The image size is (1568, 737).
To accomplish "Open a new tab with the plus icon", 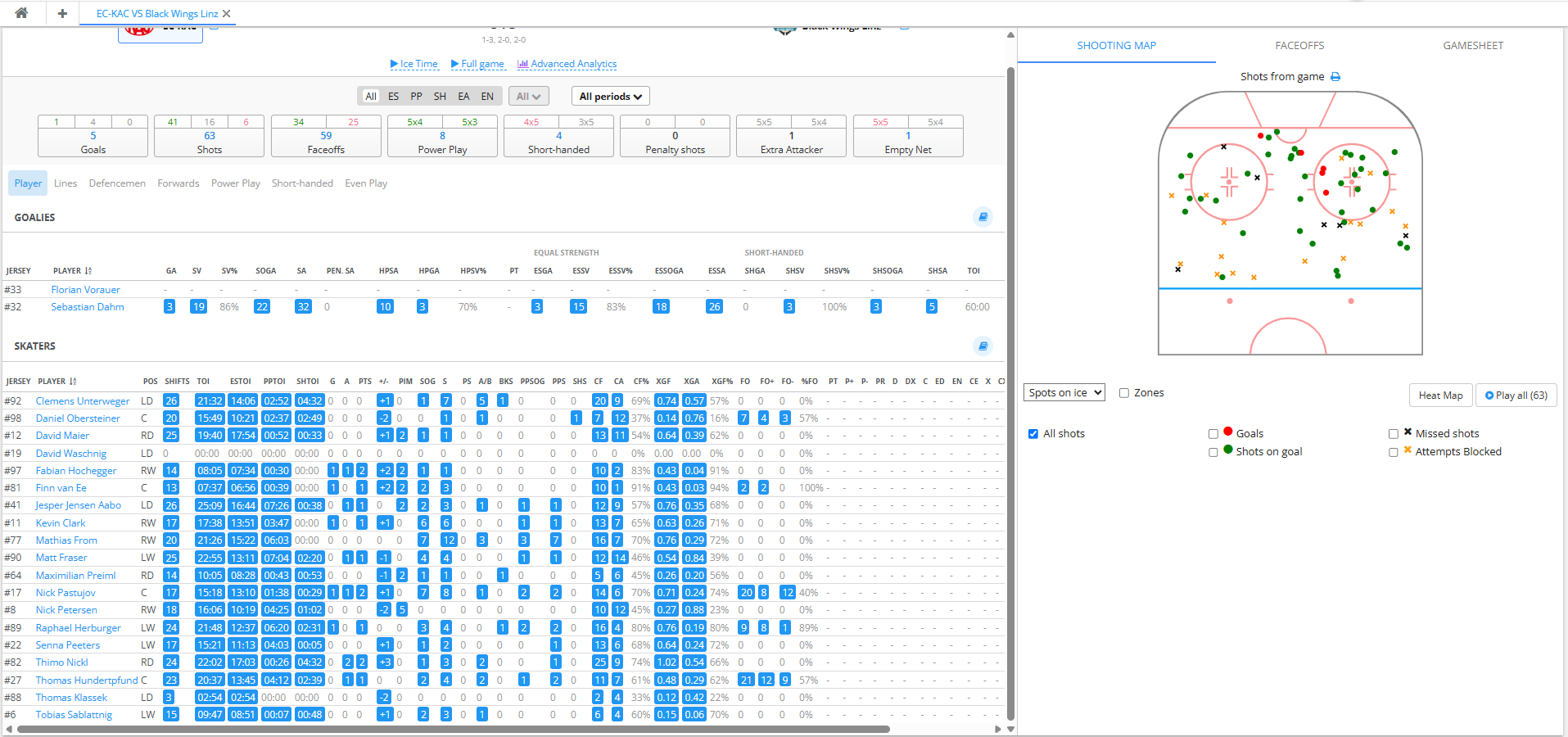I will coord(62,13).
